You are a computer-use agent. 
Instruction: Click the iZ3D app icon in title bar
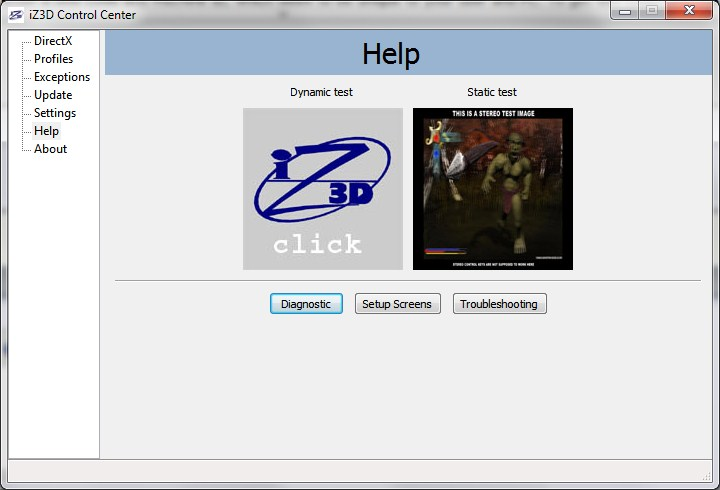click(x=17, y=15)
